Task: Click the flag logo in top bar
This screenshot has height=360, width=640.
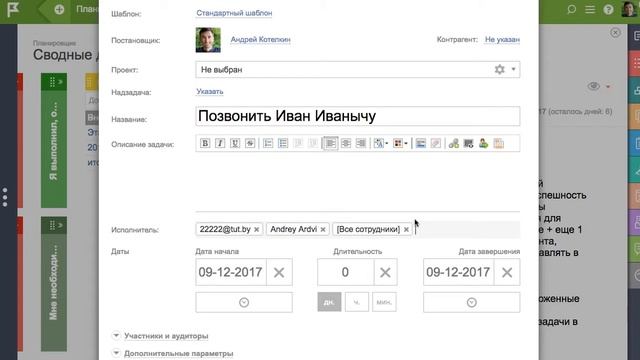Action: pyautogui.click(x=13, y=9)
